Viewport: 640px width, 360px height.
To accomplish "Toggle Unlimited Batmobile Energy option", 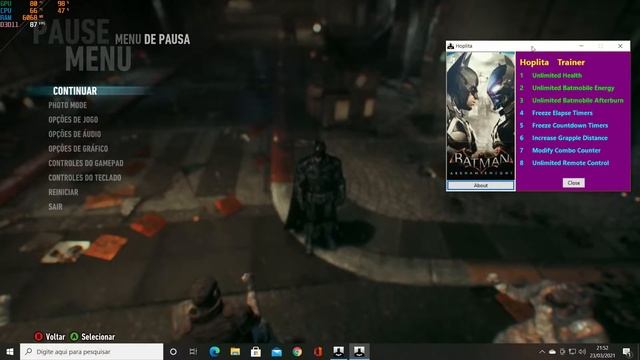I will pos(573,88).
